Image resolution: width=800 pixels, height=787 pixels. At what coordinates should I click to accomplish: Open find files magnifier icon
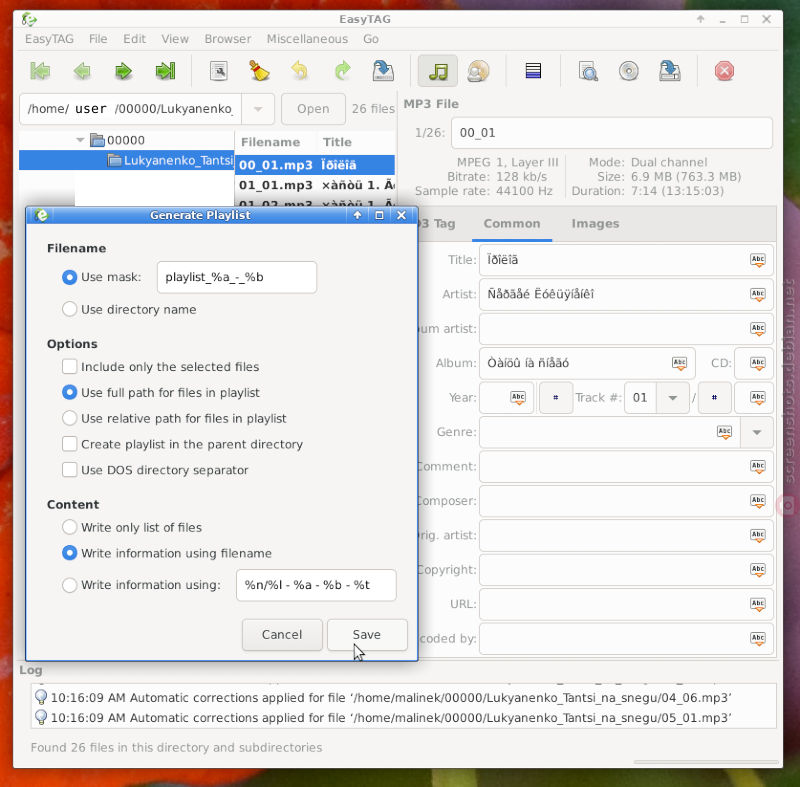coord(588,71)
